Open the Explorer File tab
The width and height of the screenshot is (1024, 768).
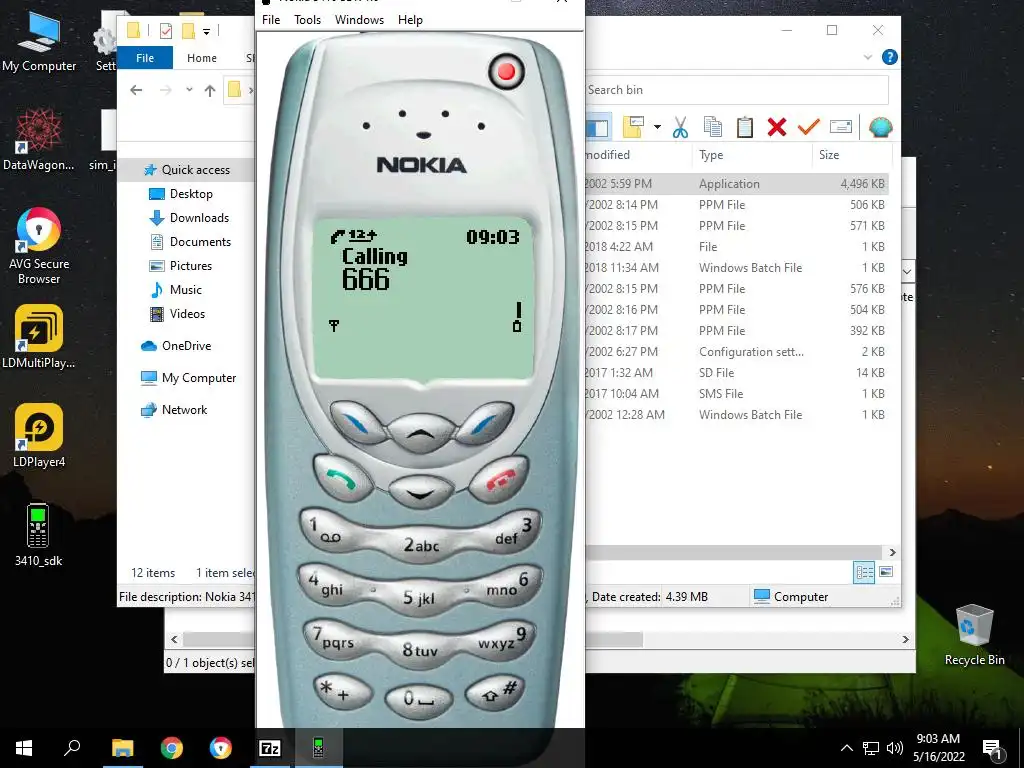pos(145,57)
